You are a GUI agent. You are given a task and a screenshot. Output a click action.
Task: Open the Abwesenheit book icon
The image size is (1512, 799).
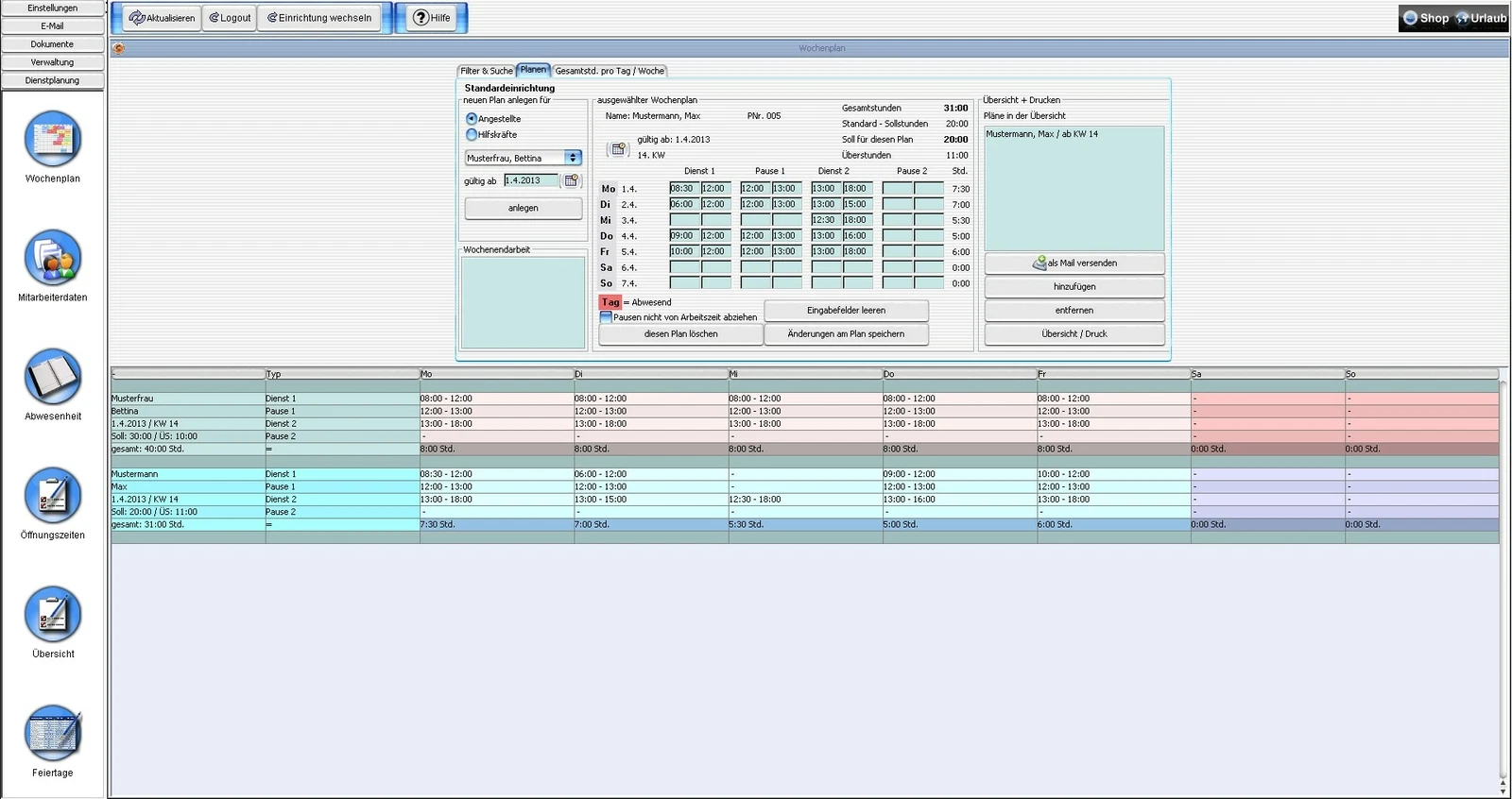point(53,377)
